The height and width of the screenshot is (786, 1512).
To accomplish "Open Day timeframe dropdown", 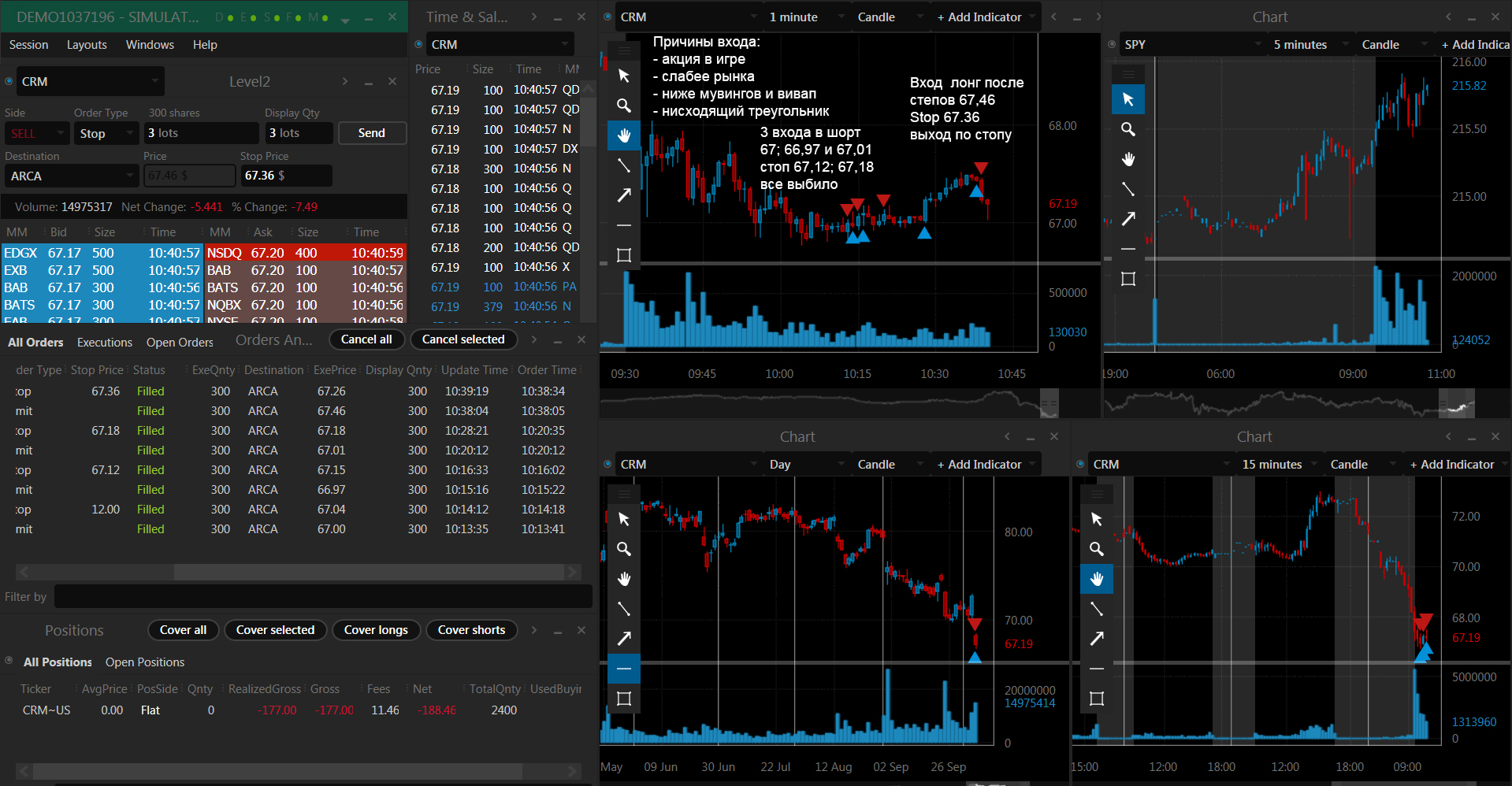I will 806,464.
